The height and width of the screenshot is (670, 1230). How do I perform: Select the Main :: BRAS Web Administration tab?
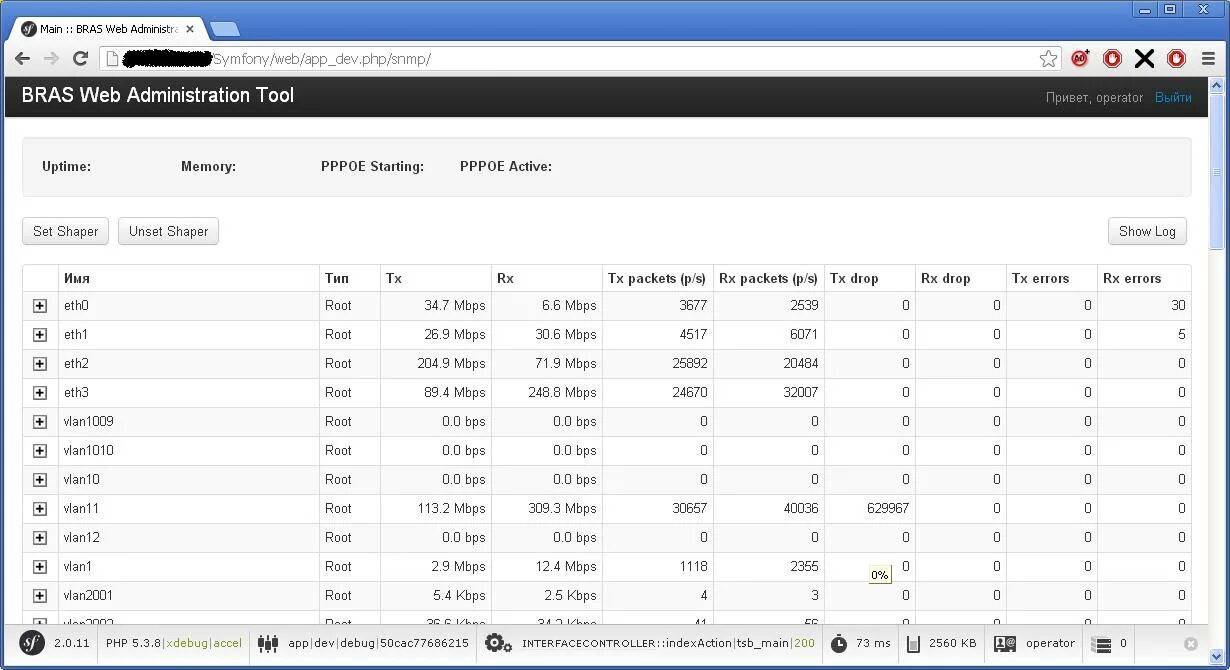108,29
